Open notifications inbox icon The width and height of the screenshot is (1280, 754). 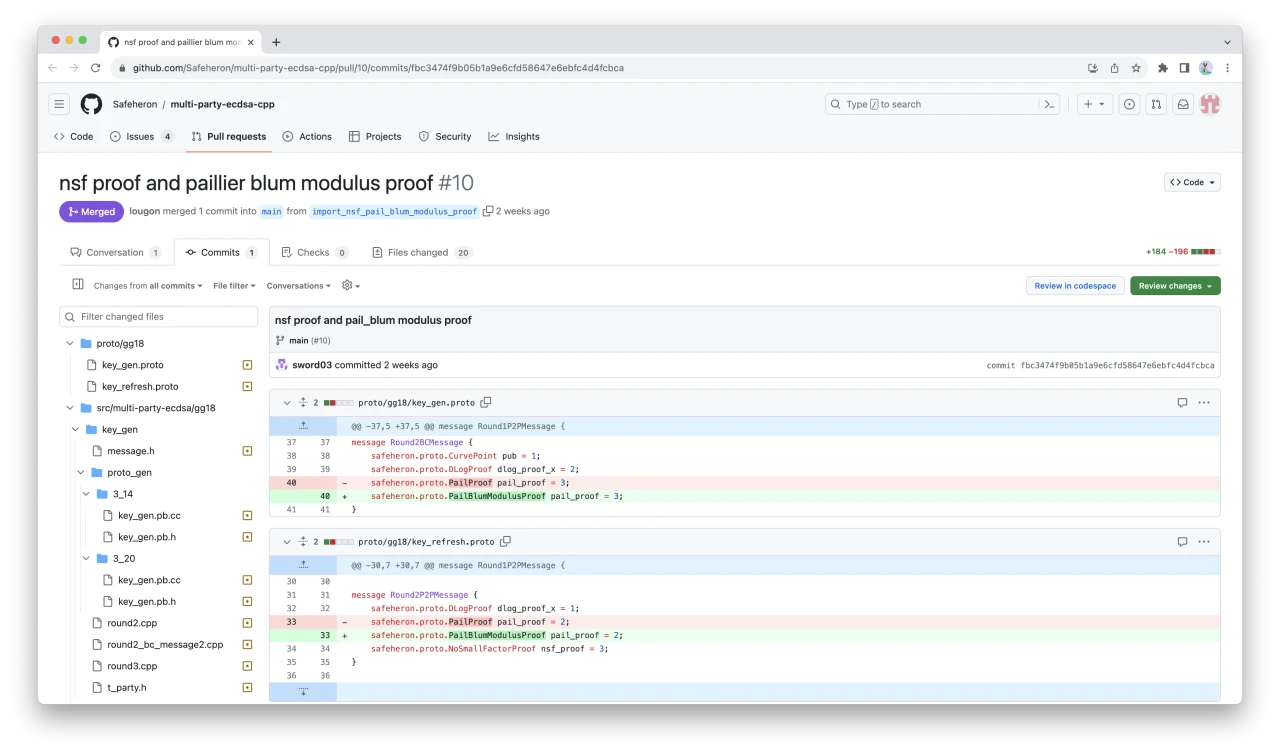point(1183,104)
